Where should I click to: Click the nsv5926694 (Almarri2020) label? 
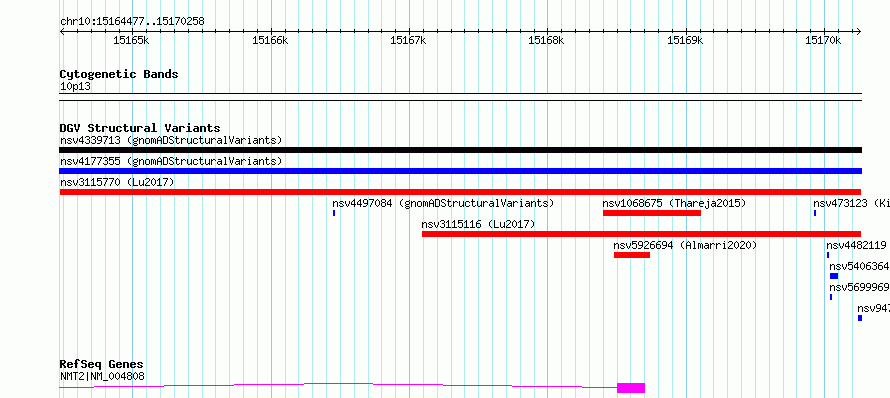click(x=685, y=245)
